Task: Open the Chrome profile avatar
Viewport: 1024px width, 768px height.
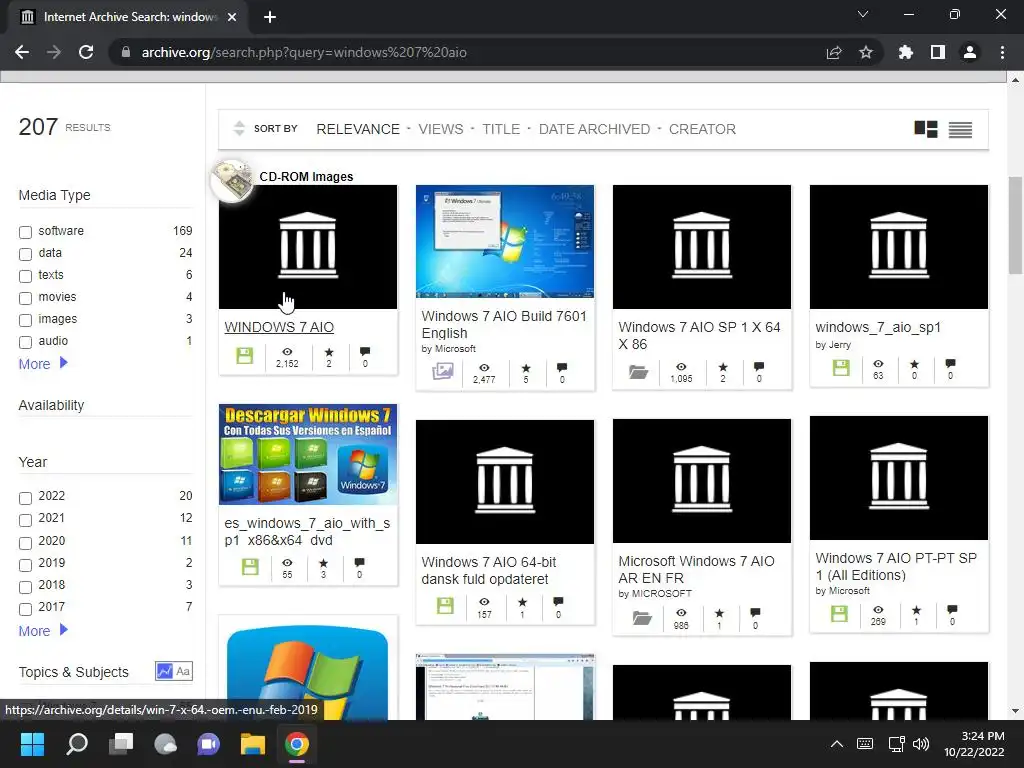Action: pos(970,52)
